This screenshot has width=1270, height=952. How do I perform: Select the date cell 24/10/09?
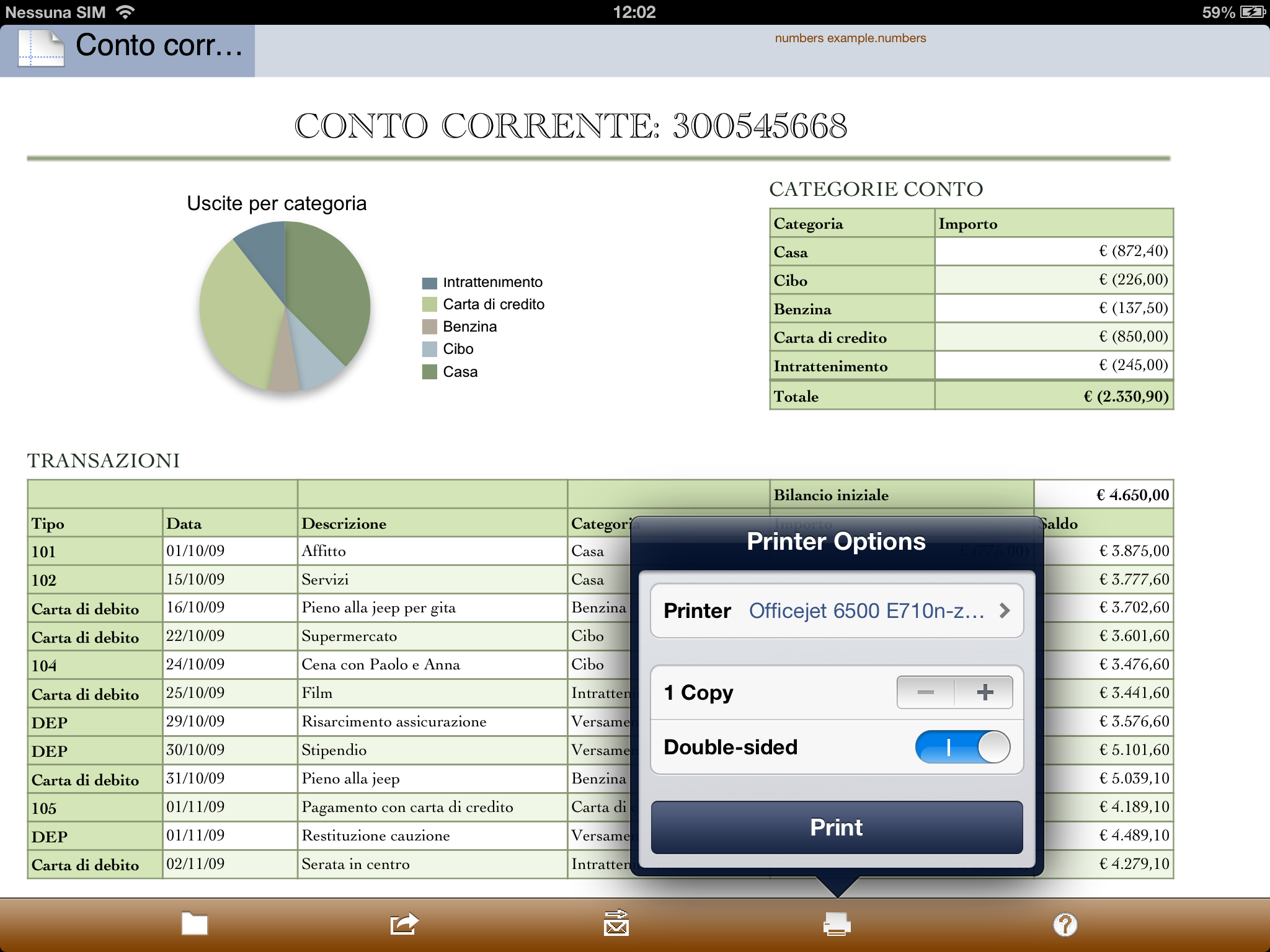coord(230,665)
